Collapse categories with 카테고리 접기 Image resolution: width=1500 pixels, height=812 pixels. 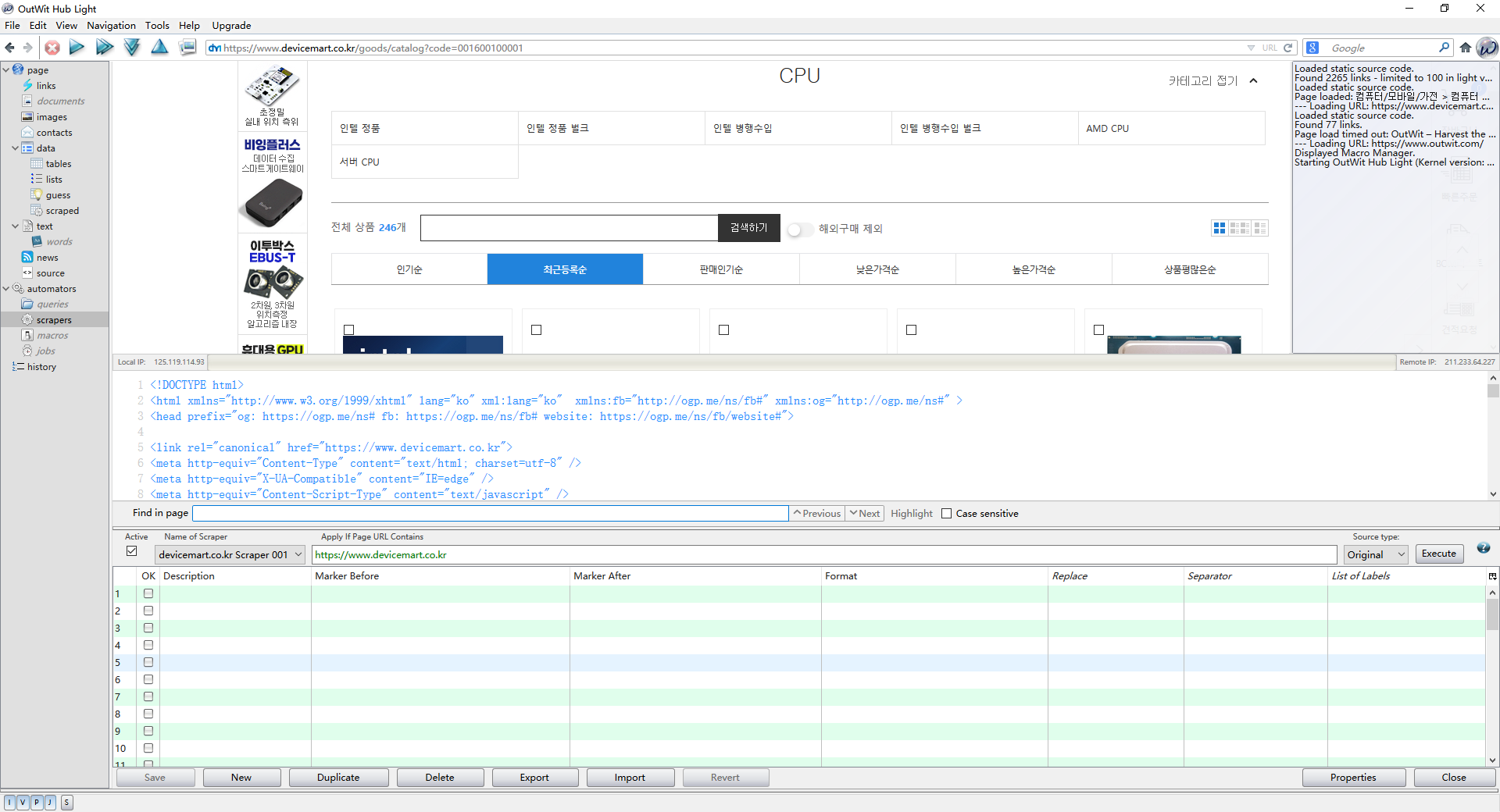tap(1213, 80)
